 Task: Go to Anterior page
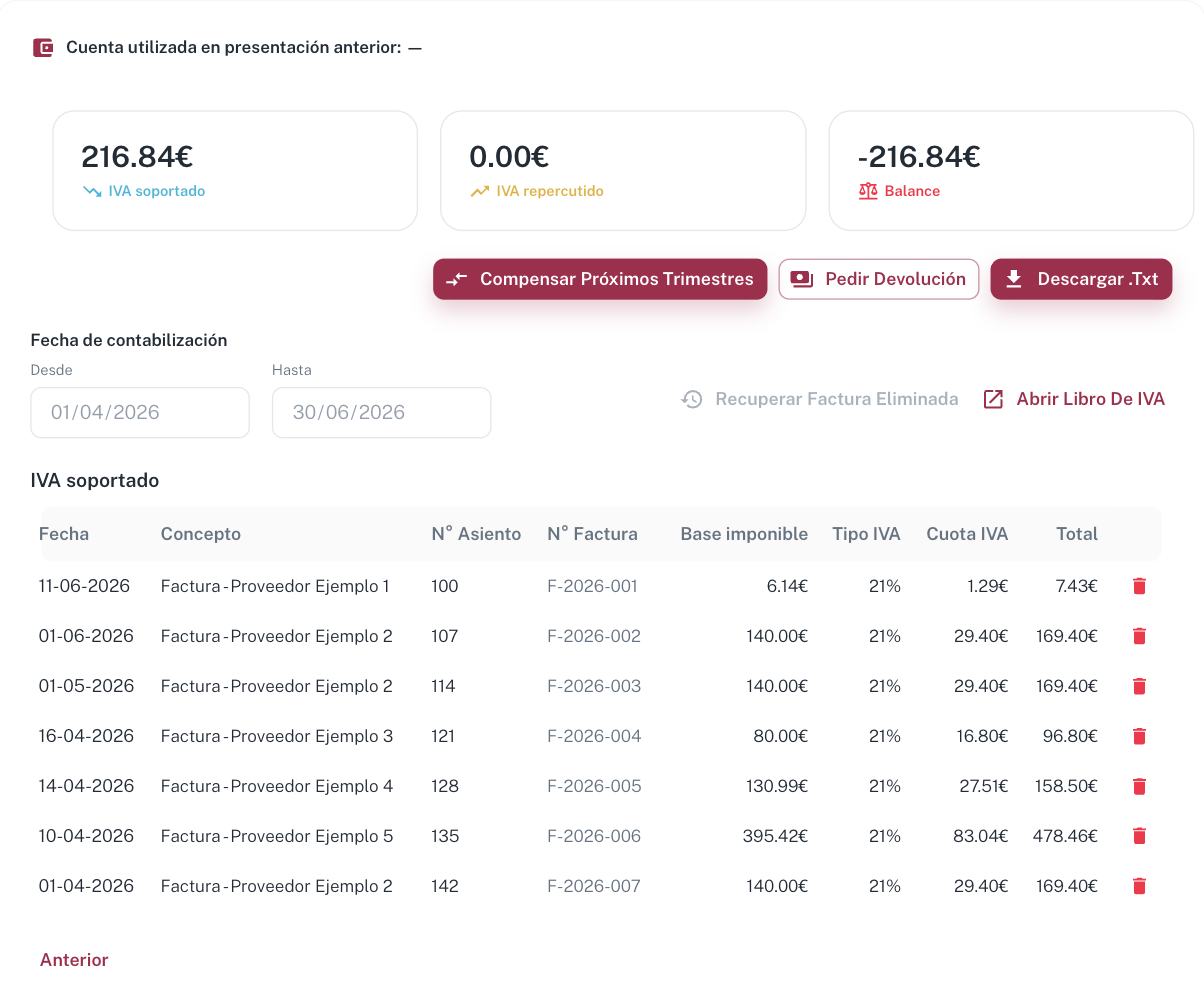click(74, 960)
